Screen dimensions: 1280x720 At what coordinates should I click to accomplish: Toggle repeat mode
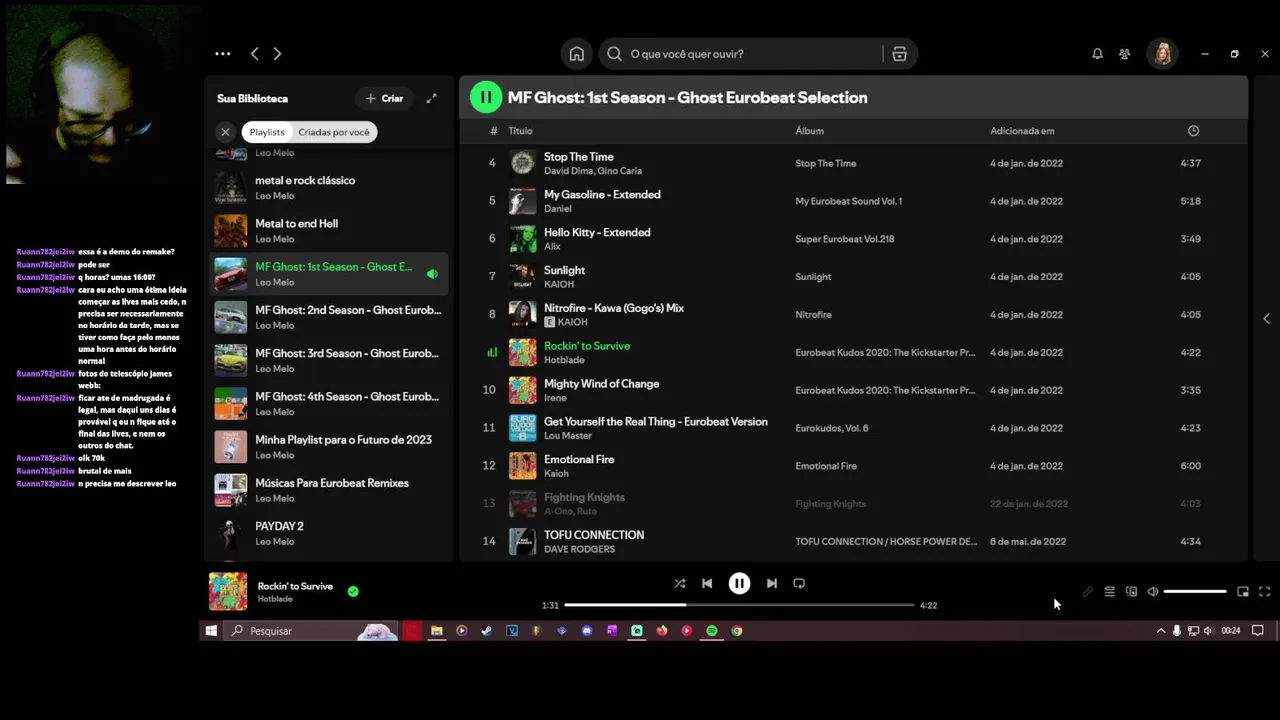click(x=799, y=583)
